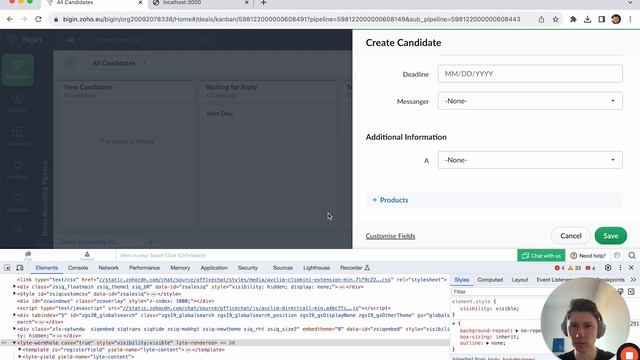Screen dimensions: 640x360
Task: Switch to the Elements tab in DevTools
Action: coord(47,268)
